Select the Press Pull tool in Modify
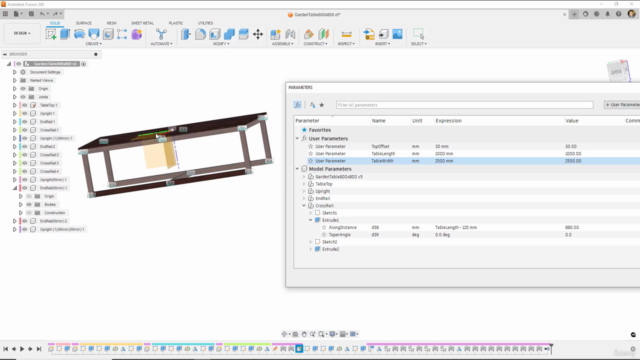 pos(186,34)
